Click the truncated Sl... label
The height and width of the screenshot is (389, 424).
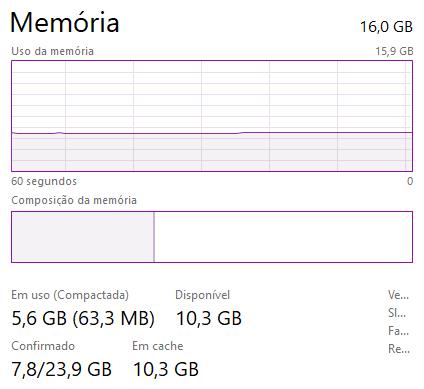click(397, 313)
